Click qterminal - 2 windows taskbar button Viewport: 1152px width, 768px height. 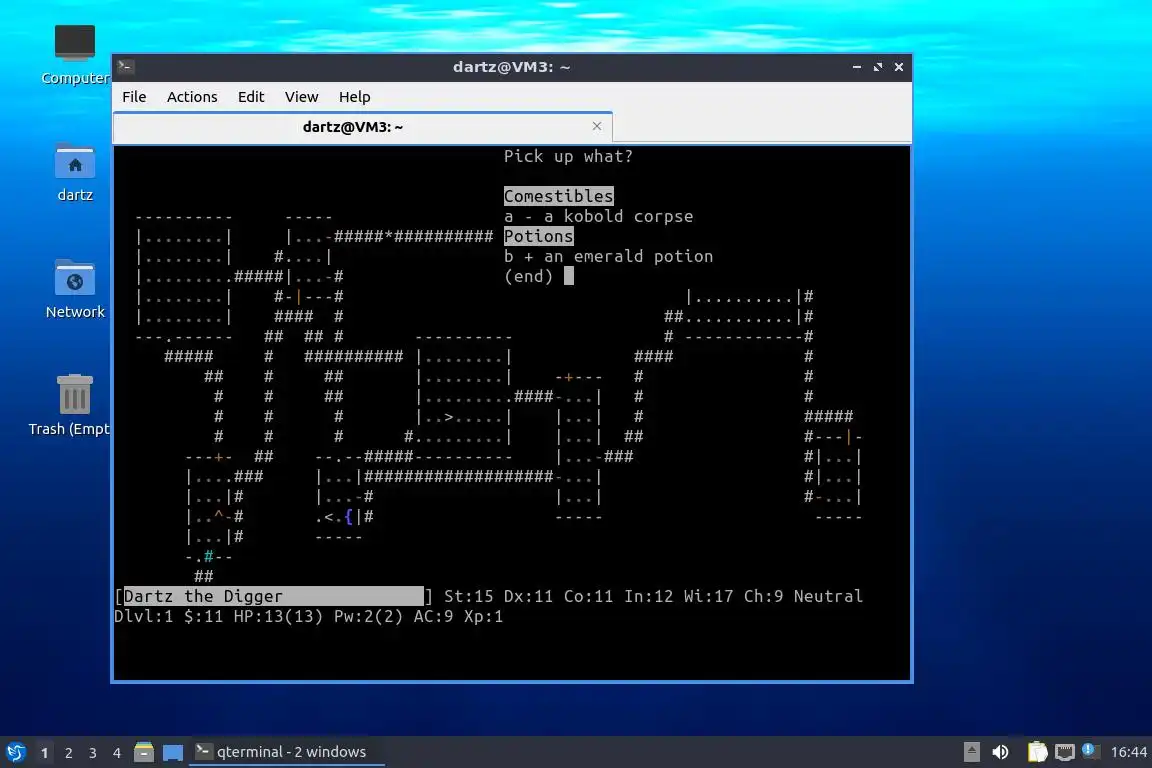pyautogui.click(x=287, y=752)
